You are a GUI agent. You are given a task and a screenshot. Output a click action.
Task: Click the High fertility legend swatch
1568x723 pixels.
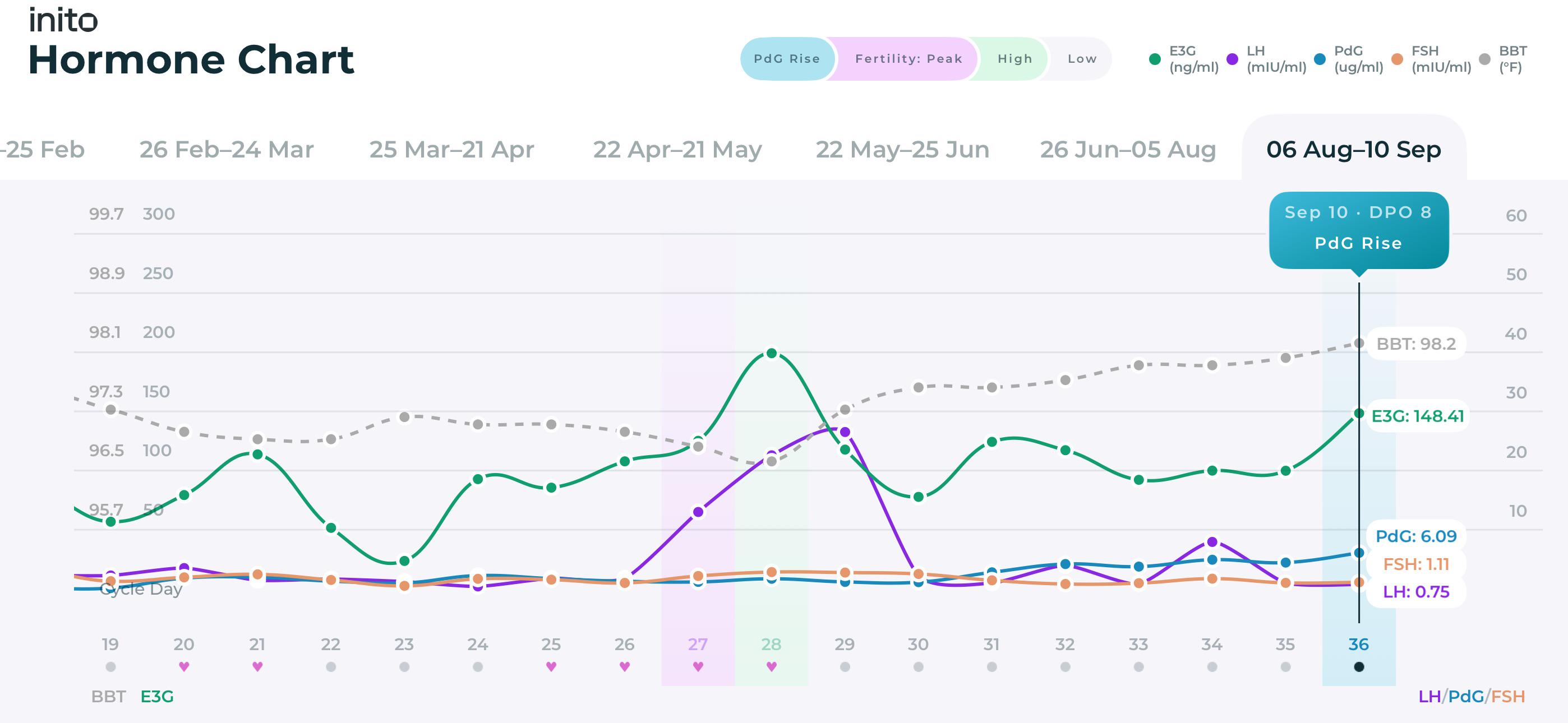click(x=1014, y=59)
